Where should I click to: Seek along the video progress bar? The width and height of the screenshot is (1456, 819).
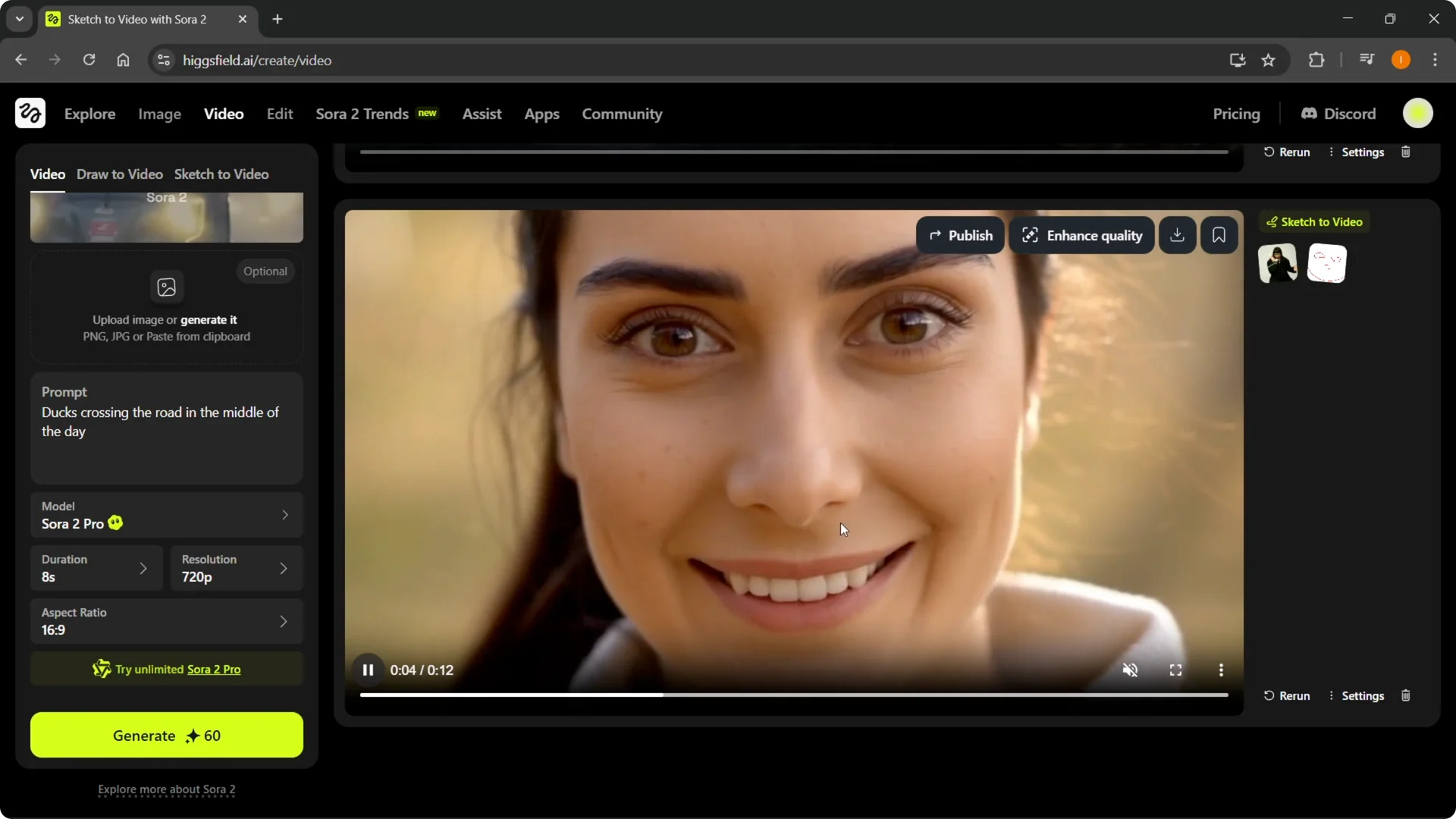(x=793, y=695)
